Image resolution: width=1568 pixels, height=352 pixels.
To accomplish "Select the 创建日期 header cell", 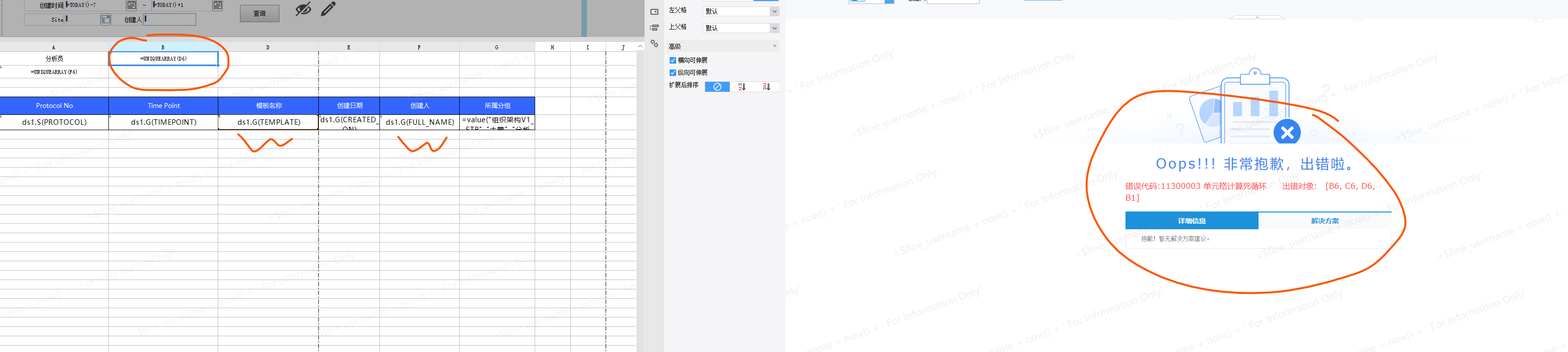I will [x=349, y=106].
